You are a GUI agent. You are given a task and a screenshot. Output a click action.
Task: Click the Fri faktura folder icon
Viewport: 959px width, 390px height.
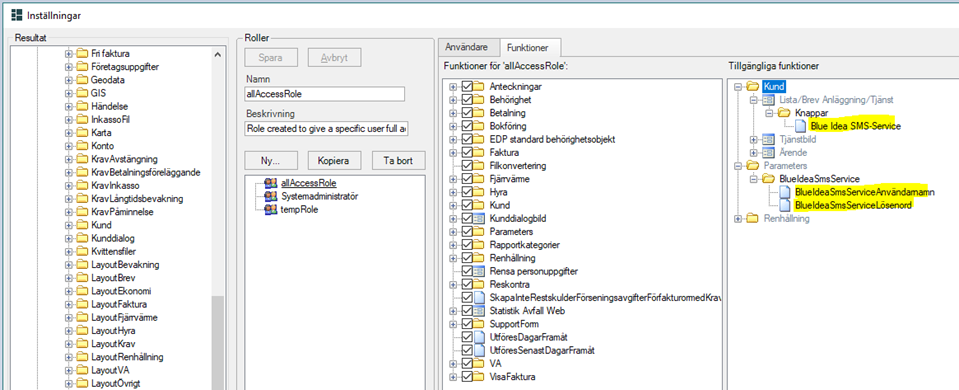[82, 54]
